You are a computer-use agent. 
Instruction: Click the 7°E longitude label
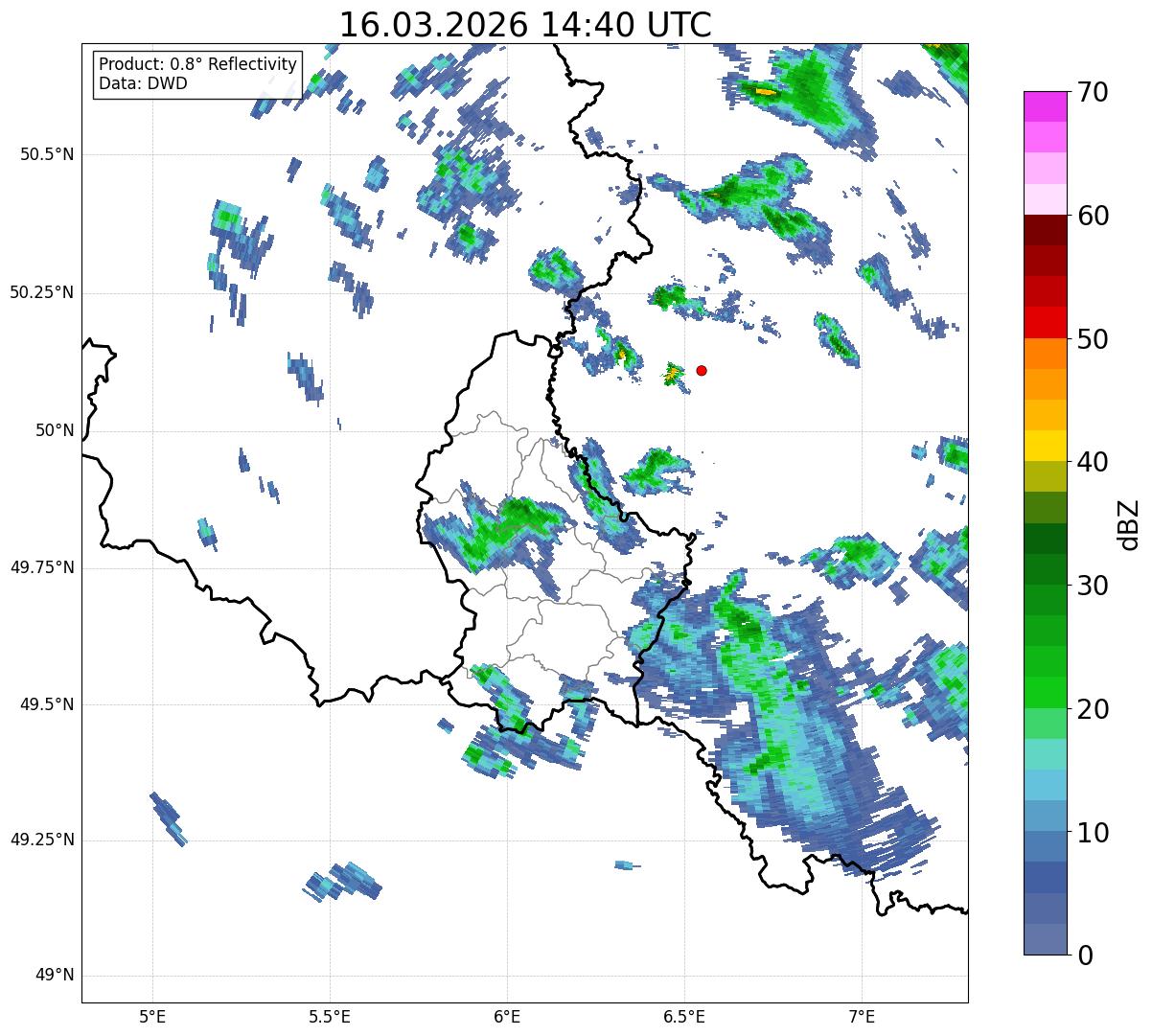coord(862,1016)
